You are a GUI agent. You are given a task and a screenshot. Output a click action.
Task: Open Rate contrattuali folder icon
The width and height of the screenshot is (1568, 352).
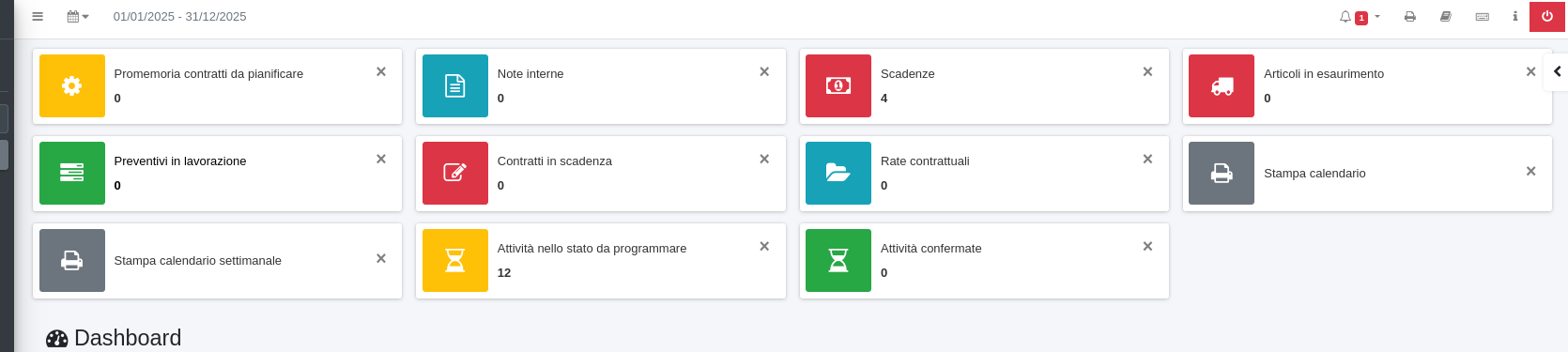[x=838, y=173]
